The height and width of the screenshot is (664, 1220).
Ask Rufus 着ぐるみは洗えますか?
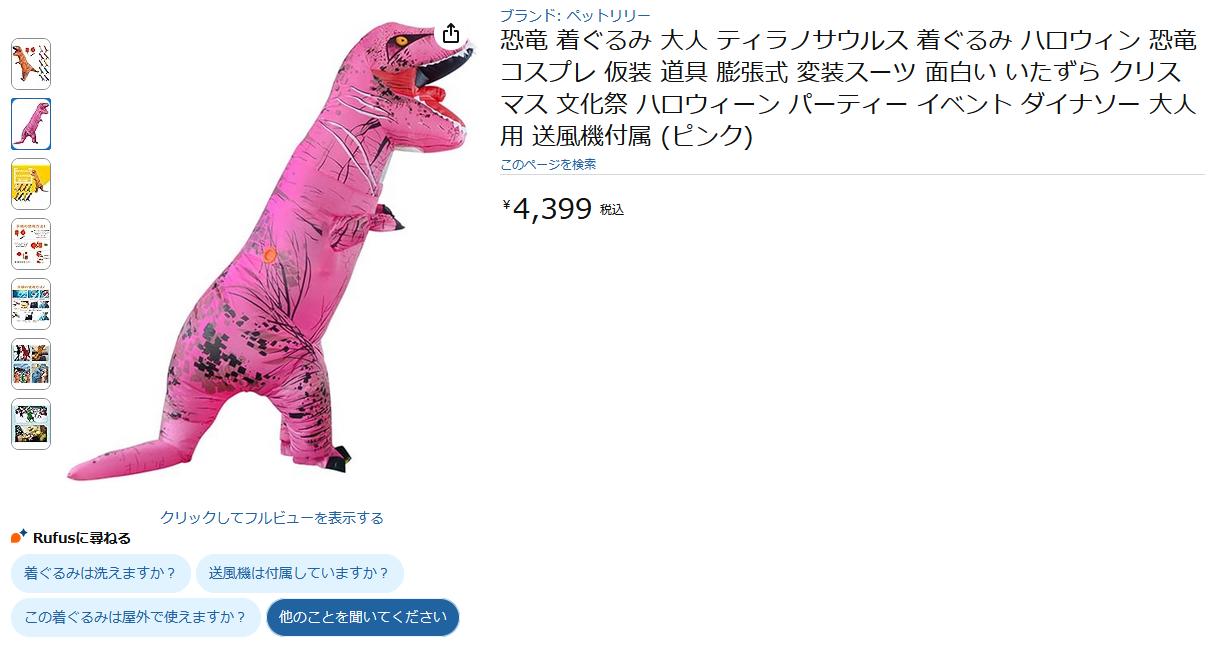100,573
